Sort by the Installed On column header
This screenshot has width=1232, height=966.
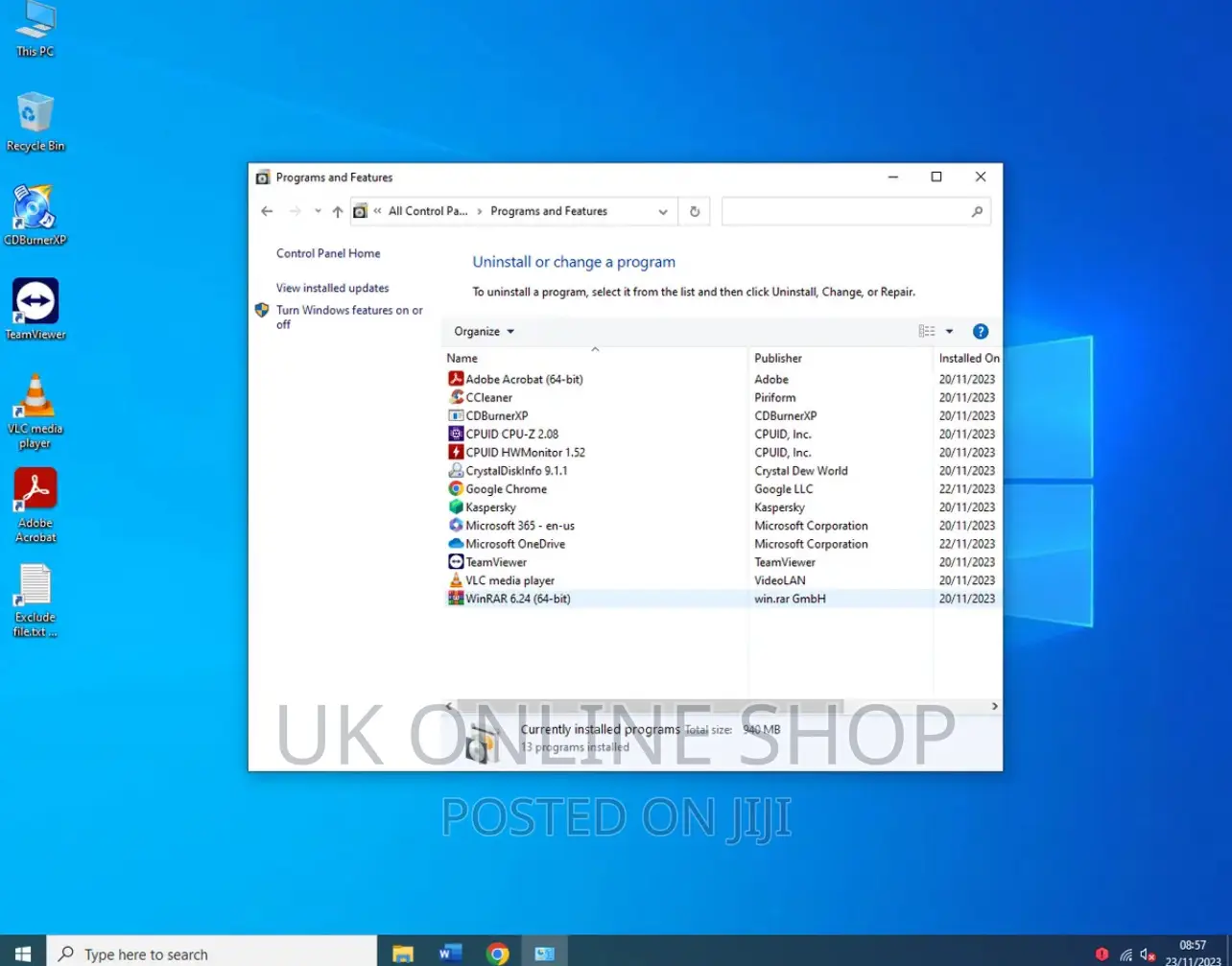coord(967,358)
